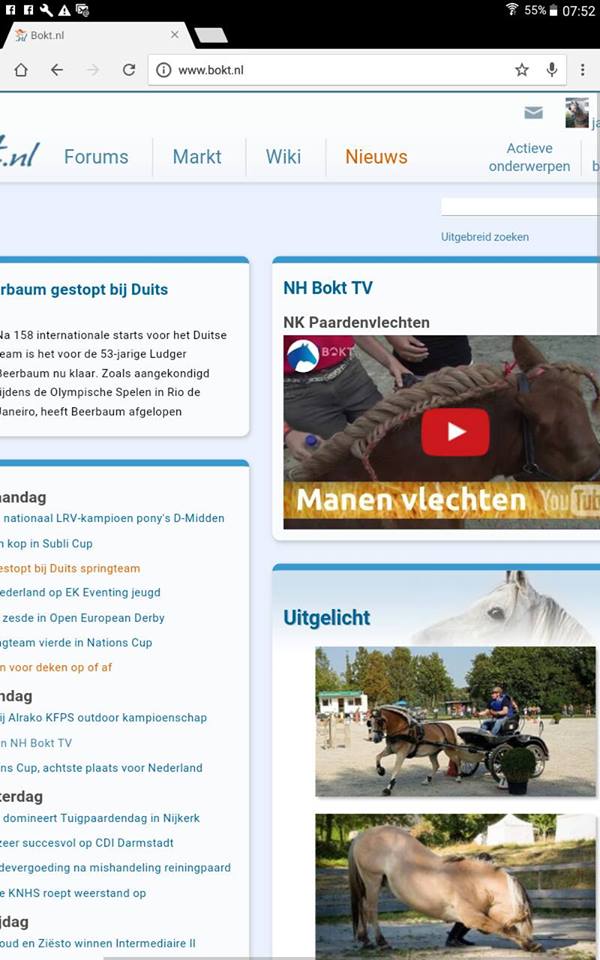The image size is (600, 960).
Task: Tap the battery status icon
Action: (x=553, y=10)
